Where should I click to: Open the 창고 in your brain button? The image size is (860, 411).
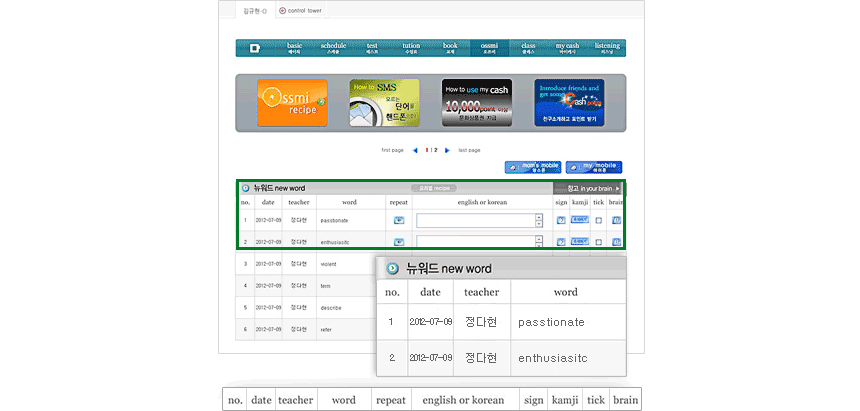click(x=587, y=188)
